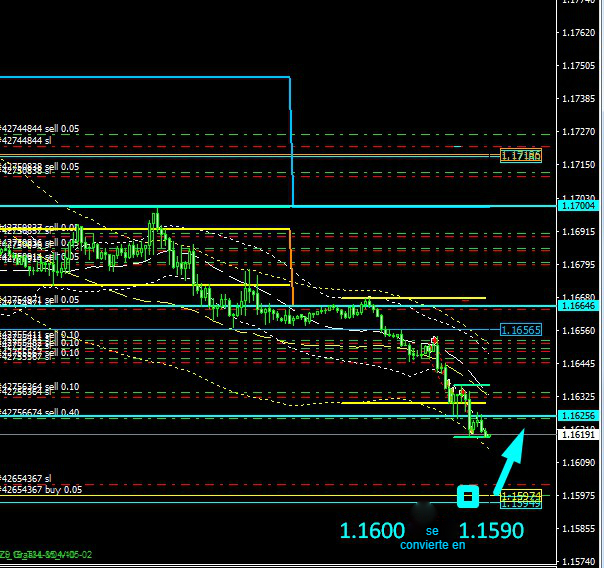Click the #42744844 sl stop loss label

pyautogui.click(x=28, y=141)
